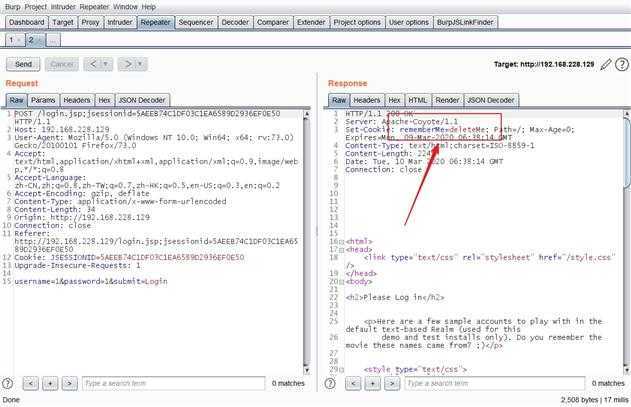The image size is (631, 407).
Task: Collapse the <html> fold marker on line 16
Action: pyautogui.click(x=341, y=242)
